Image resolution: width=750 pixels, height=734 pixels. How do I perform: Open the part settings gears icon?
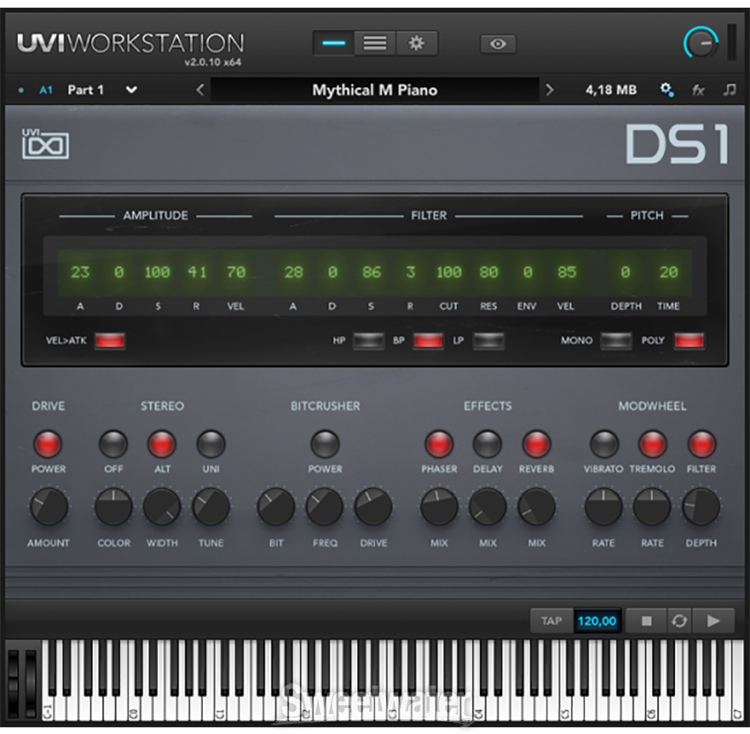(x=667, y=89)
